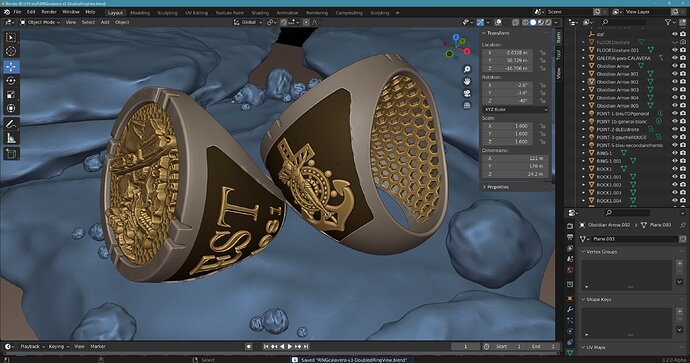
Task: Click the Location X value field
Action: click(x=507, y=52)
